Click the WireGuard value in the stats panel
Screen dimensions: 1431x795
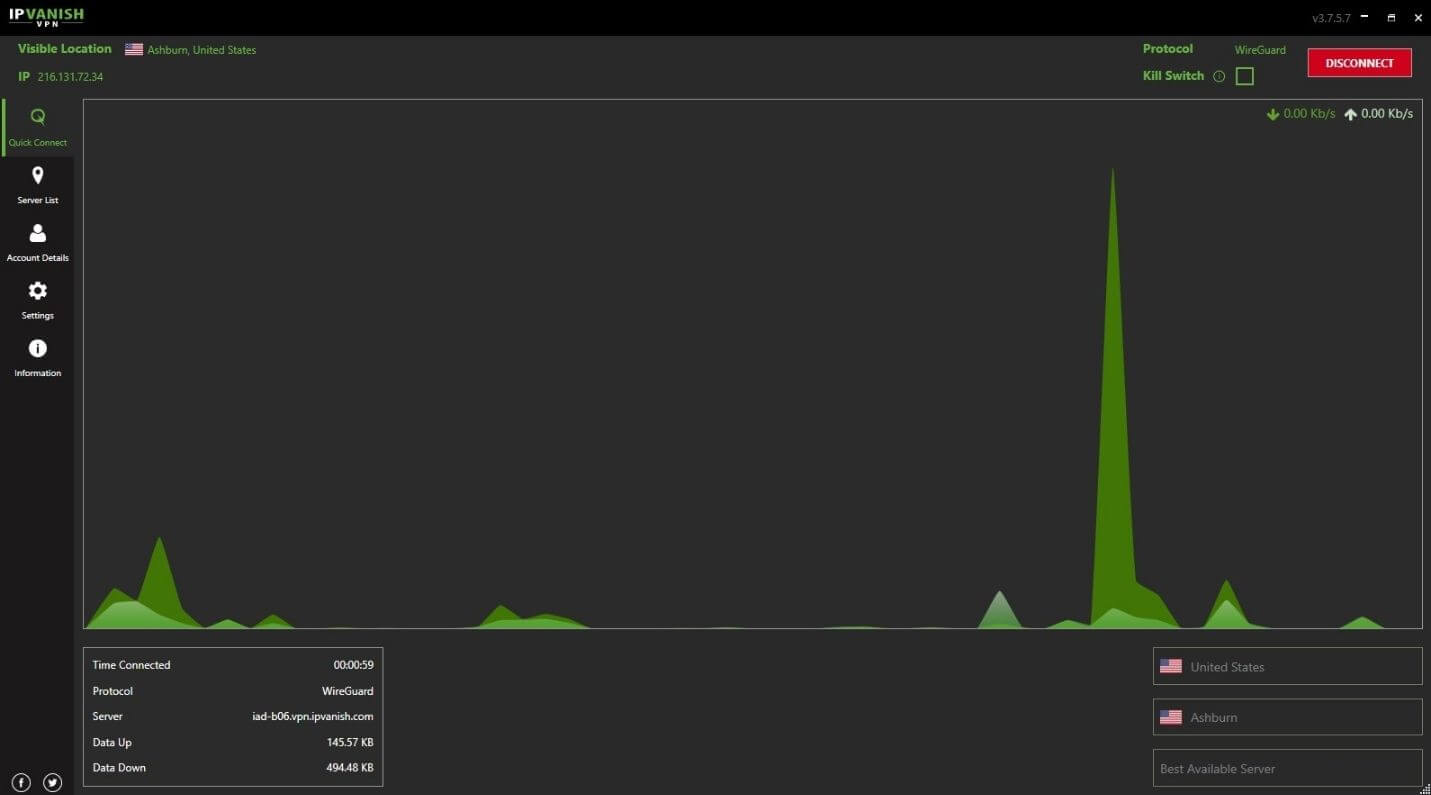[x=348, y=691]
